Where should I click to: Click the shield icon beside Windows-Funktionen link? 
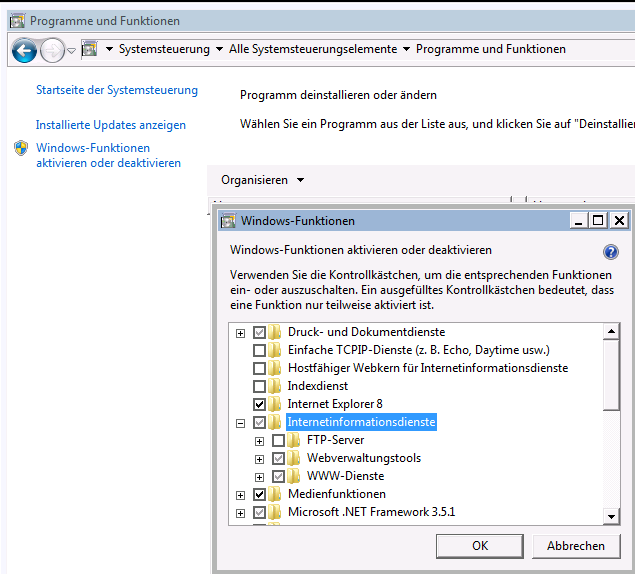coord(21,148)
